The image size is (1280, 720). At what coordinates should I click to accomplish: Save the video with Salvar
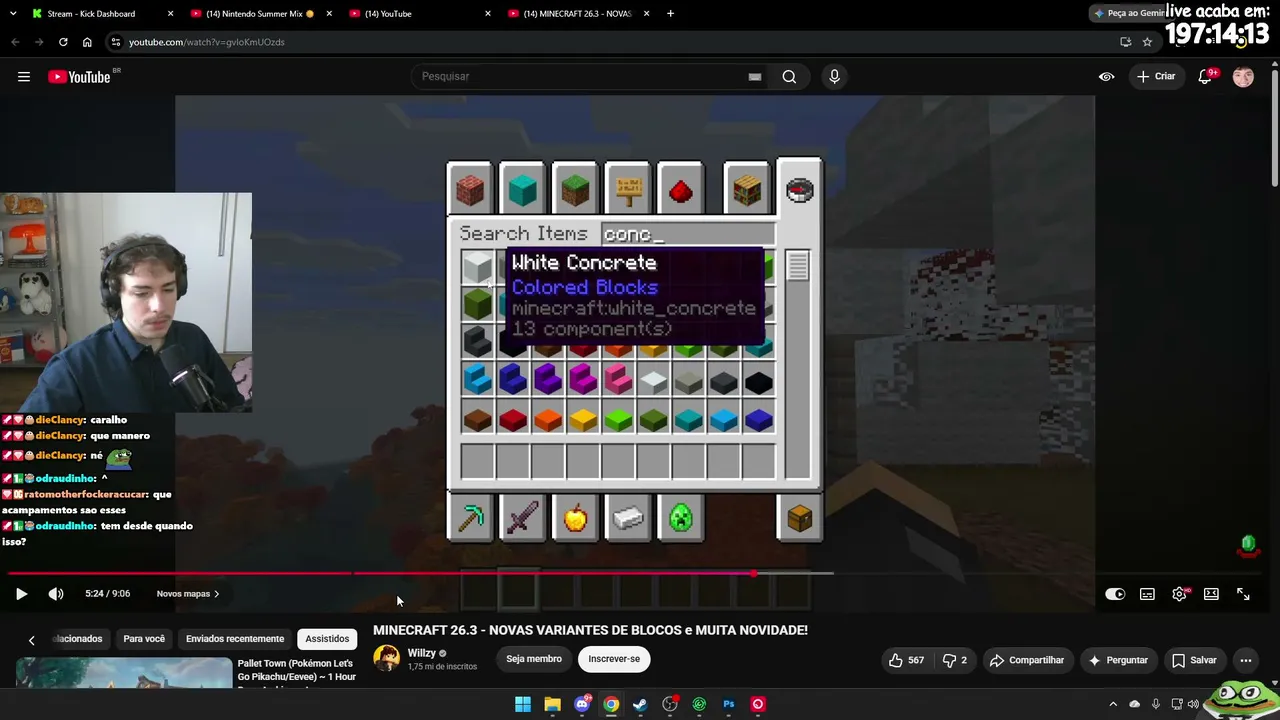[1194, 660]
